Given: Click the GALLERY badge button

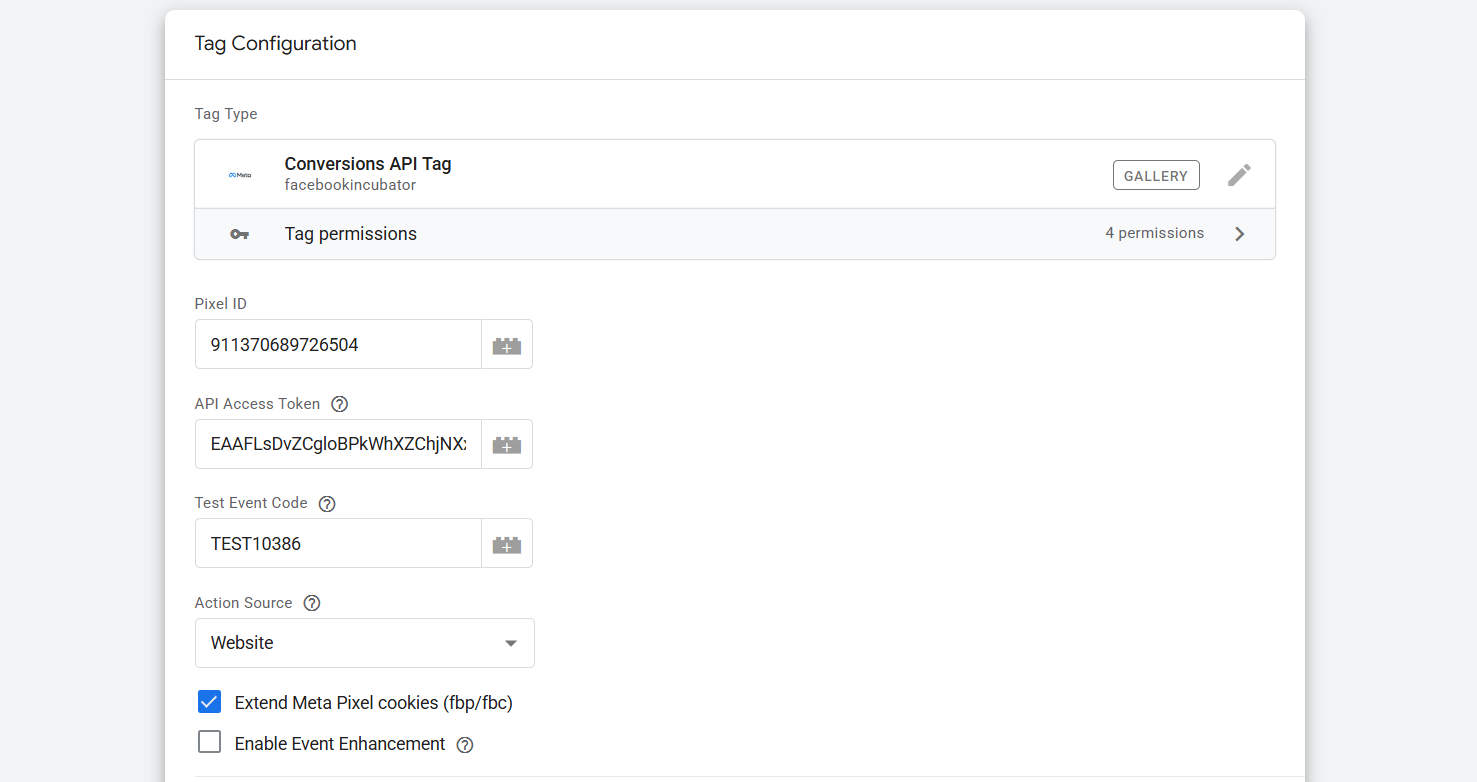Looking at the screenshot, I should pos(1156,175).
